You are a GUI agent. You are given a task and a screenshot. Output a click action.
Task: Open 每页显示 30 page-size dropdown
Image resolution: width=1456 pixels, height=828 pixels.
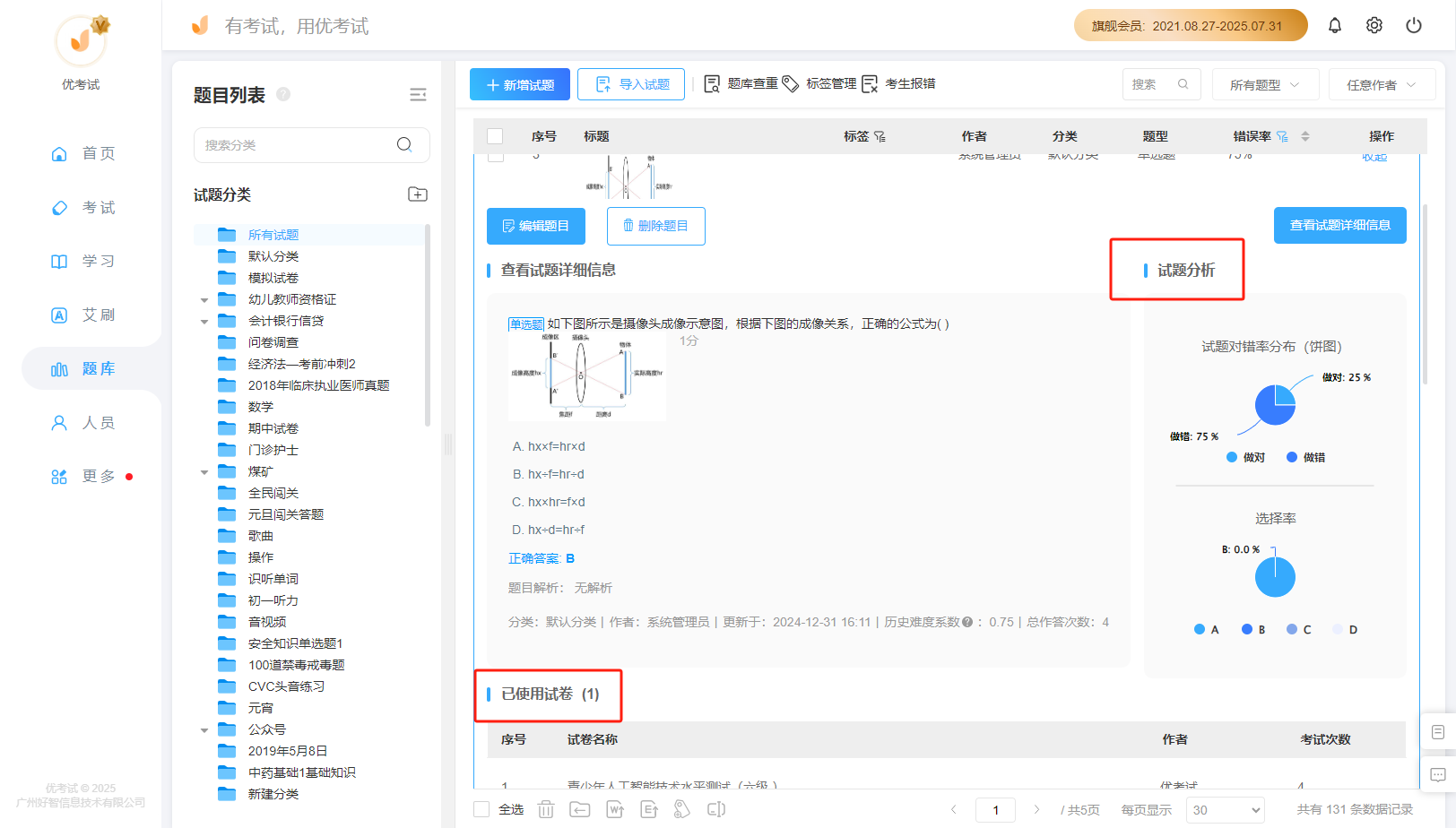pos(1225,809)
